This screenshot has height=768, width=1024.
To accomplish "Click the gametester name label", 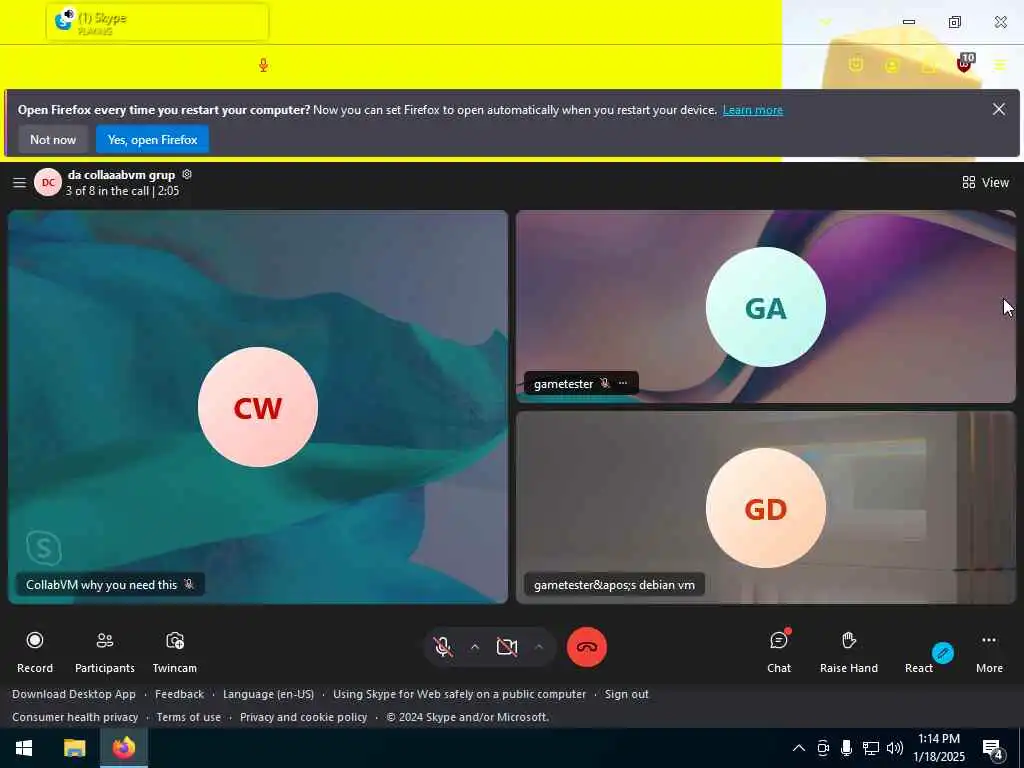I will click(564, 384).
